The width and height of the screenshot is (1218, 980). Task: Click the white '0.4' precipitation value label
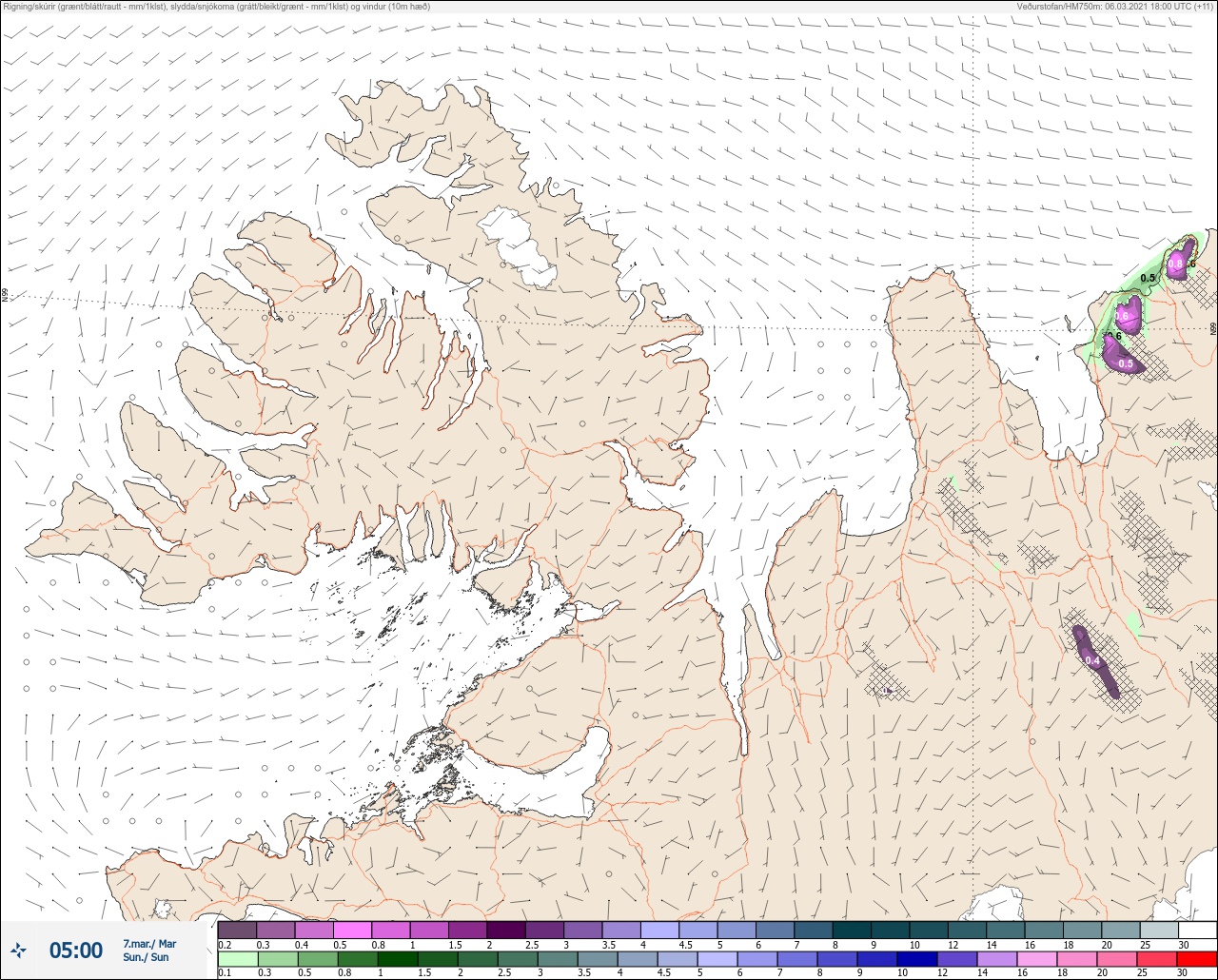point(1092,661)
